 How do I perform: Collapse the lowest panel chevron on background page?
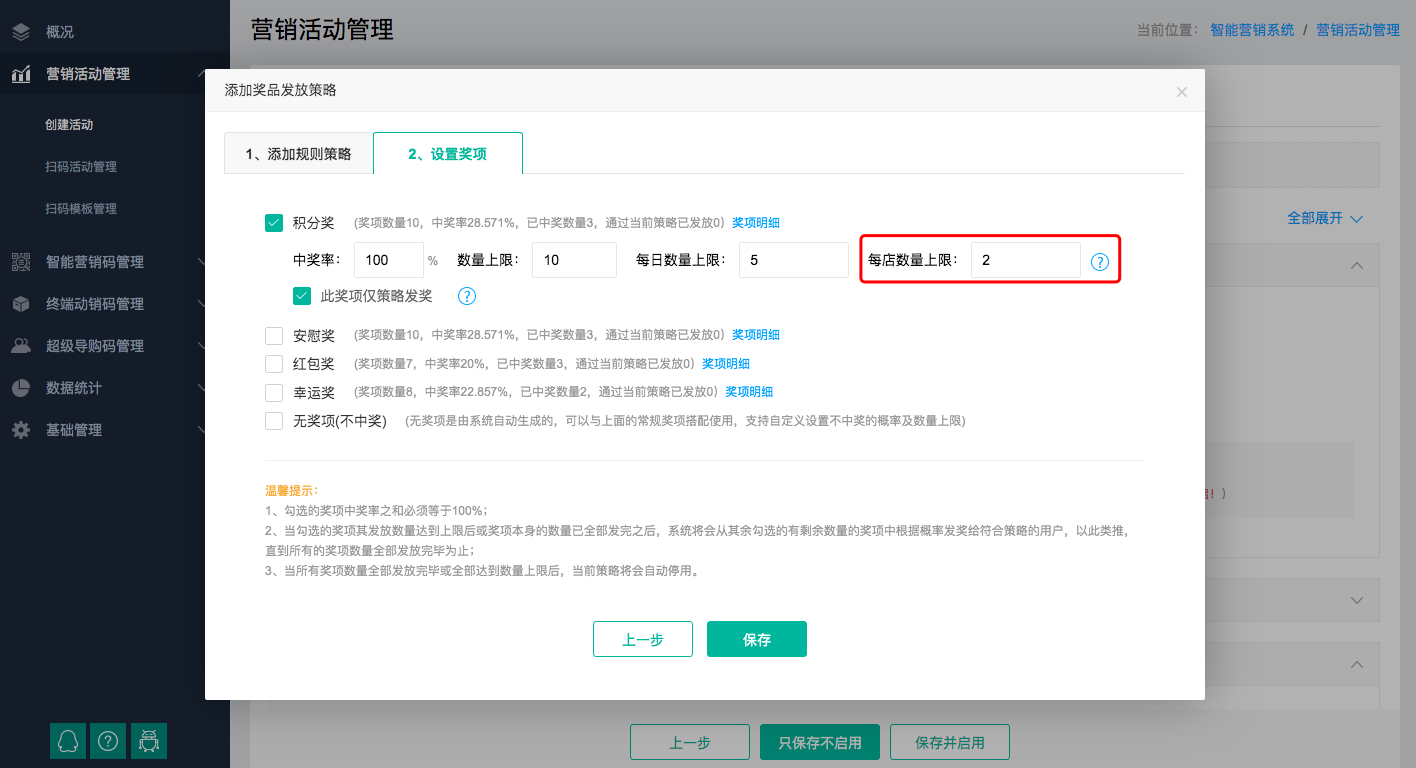(1357, 664)
